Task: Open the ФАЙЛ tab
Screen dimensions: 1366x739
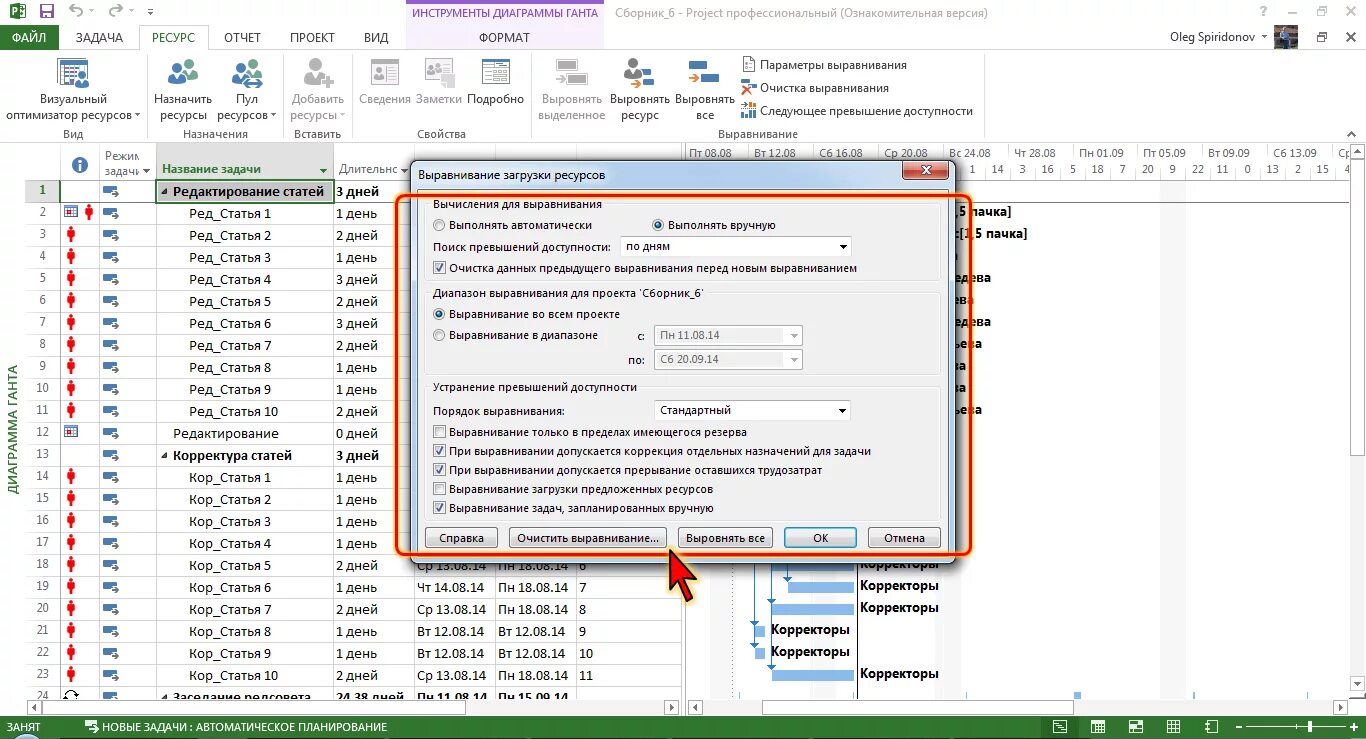Action: [29, 37]
